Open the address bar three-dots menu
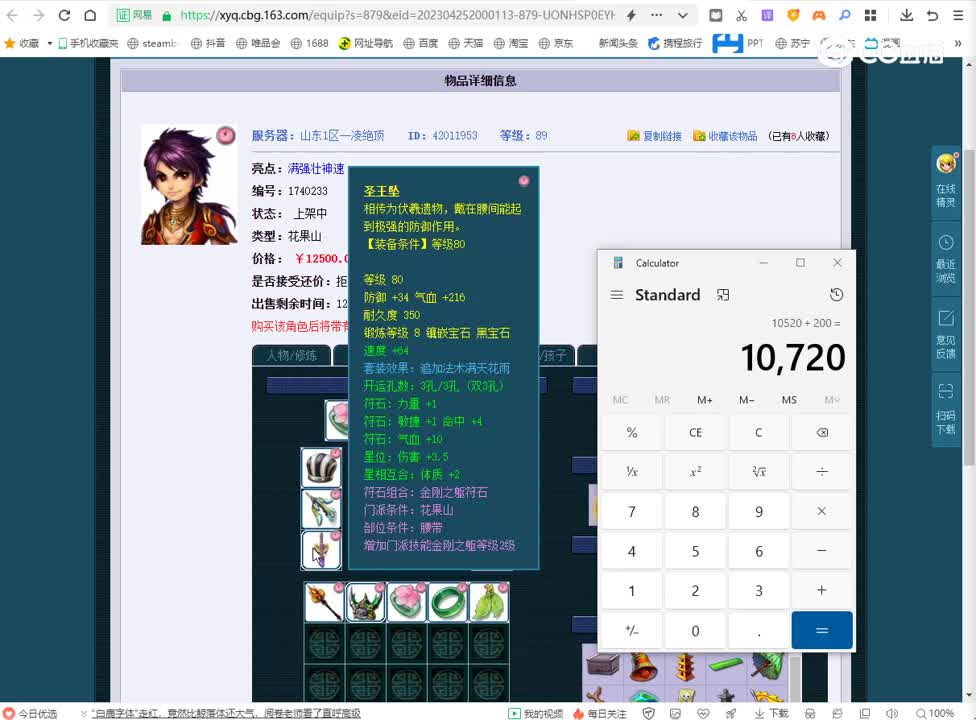Viewport: 976px width, 720px height. click(x=657, y=16)
